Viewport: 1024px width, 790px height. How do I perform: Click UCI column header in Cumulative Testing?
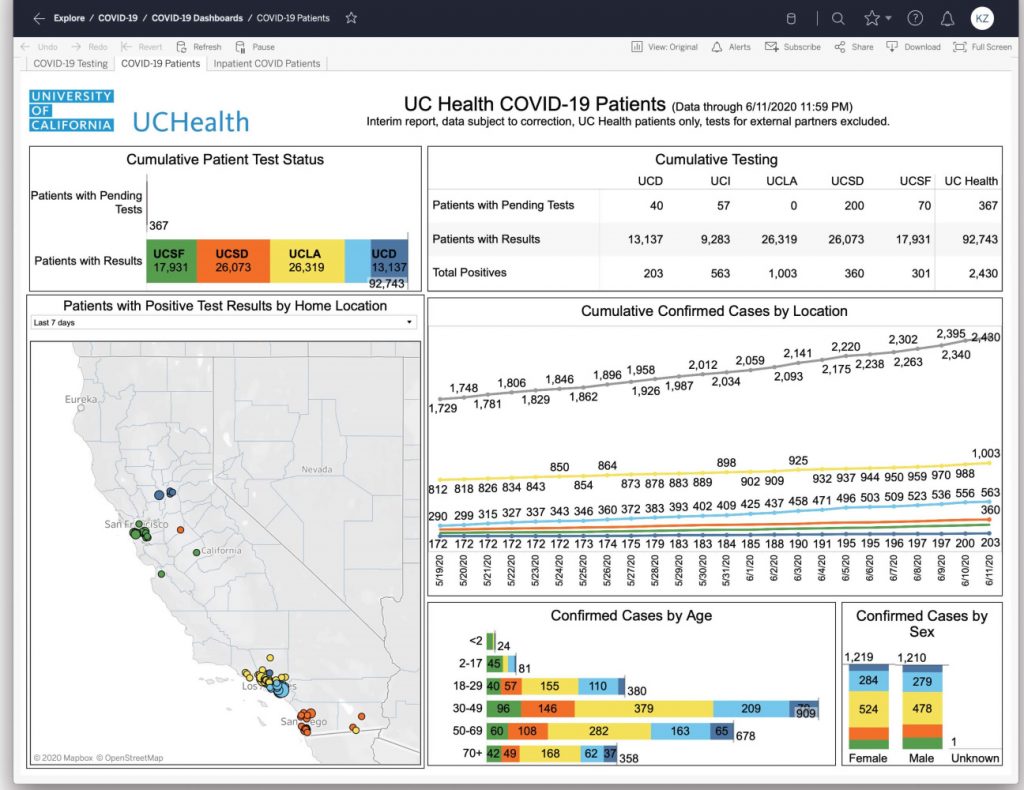coord(720,181)
